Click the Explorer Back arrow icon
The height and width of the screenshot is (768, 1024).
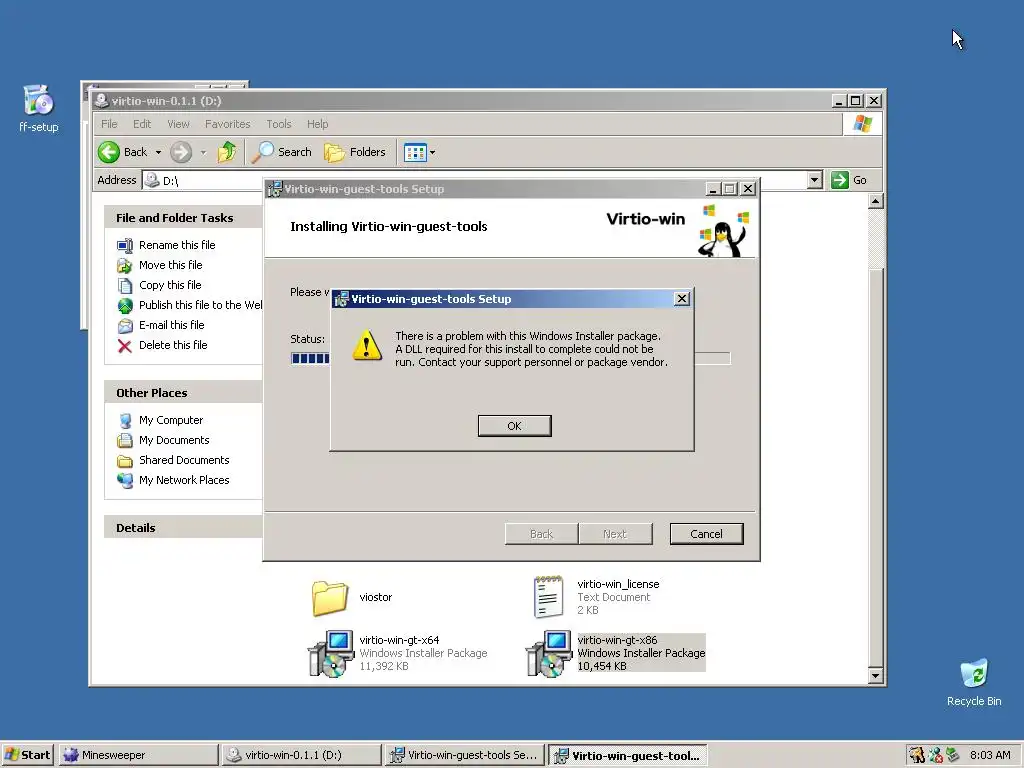(108, 152)
